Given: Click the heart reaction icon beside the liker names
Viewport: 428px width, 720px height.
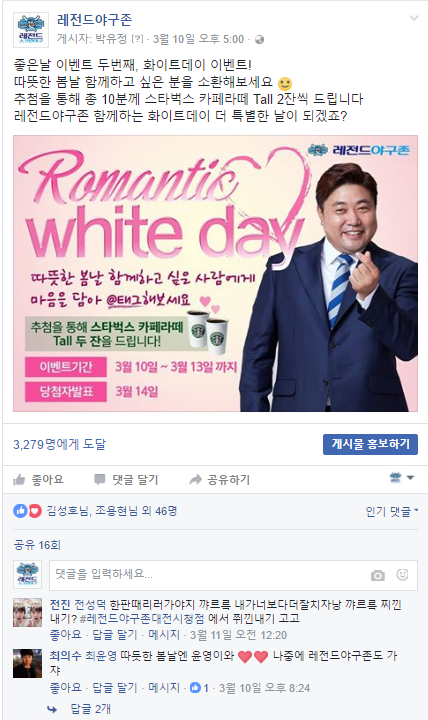Looking at the screenshot, I should click(x=35, y=511).
